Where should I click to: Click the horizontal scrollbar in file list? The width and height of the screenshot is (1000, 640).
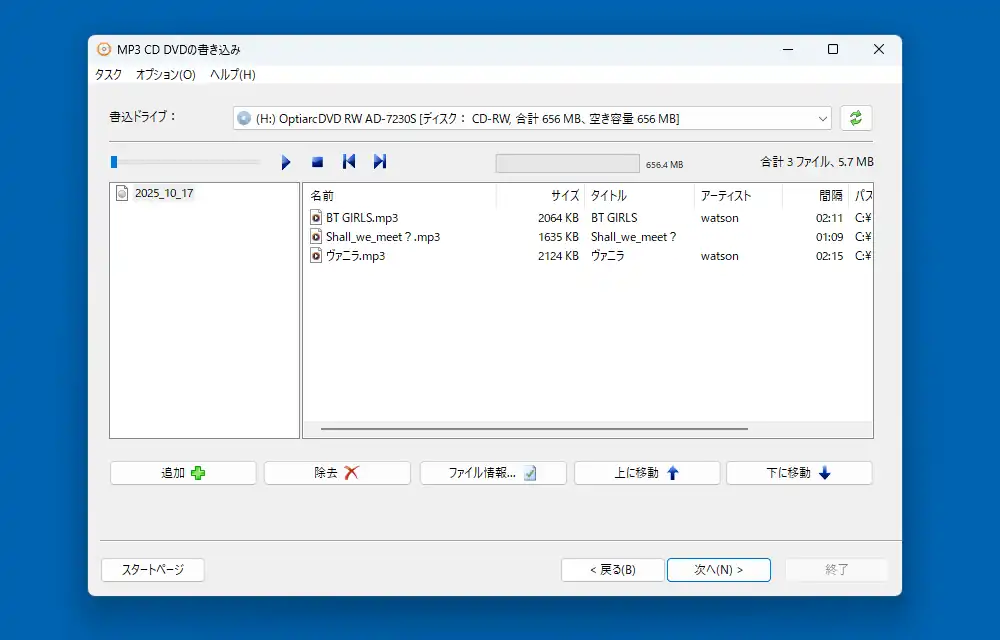[534, 429]
